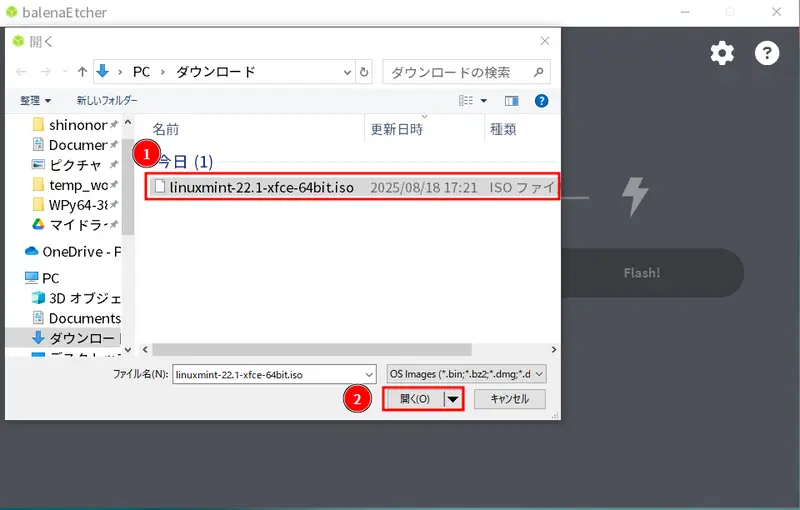Click the キャンセル button
Screen dimensions: 800x510
click(x=509, y=399)
